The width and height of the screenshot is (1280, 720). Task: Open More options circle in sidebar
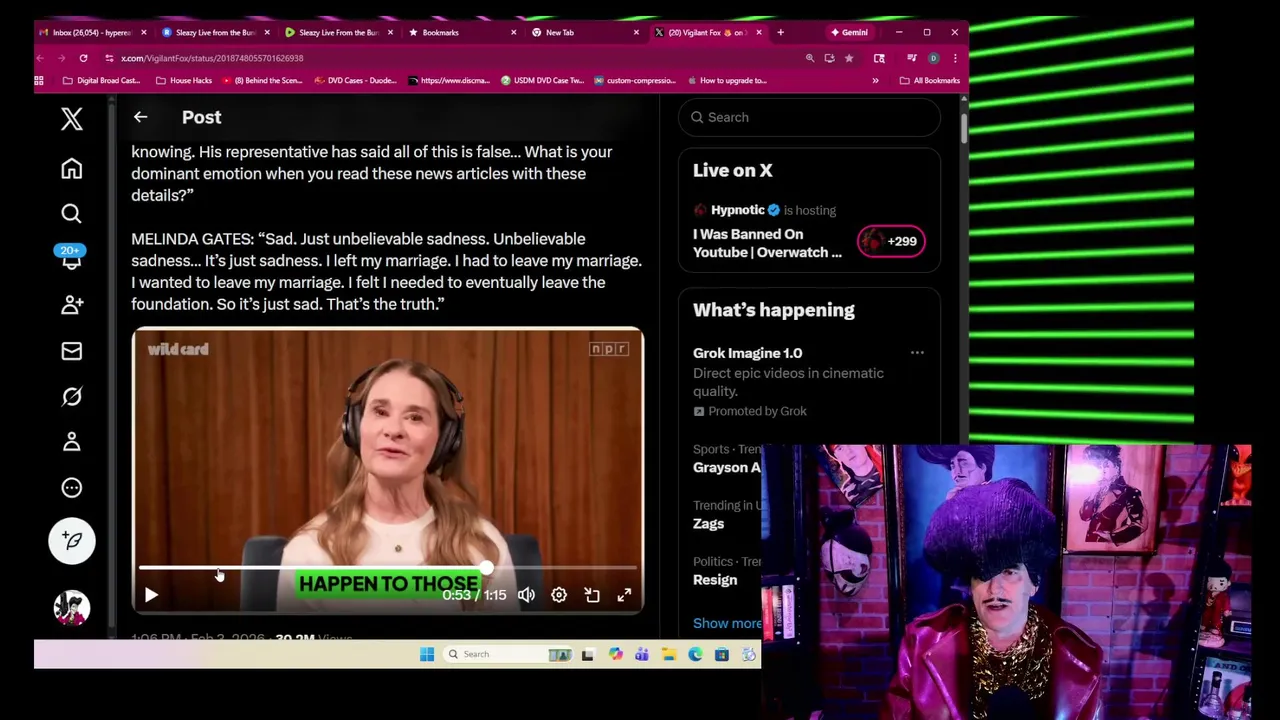(71, 488)
